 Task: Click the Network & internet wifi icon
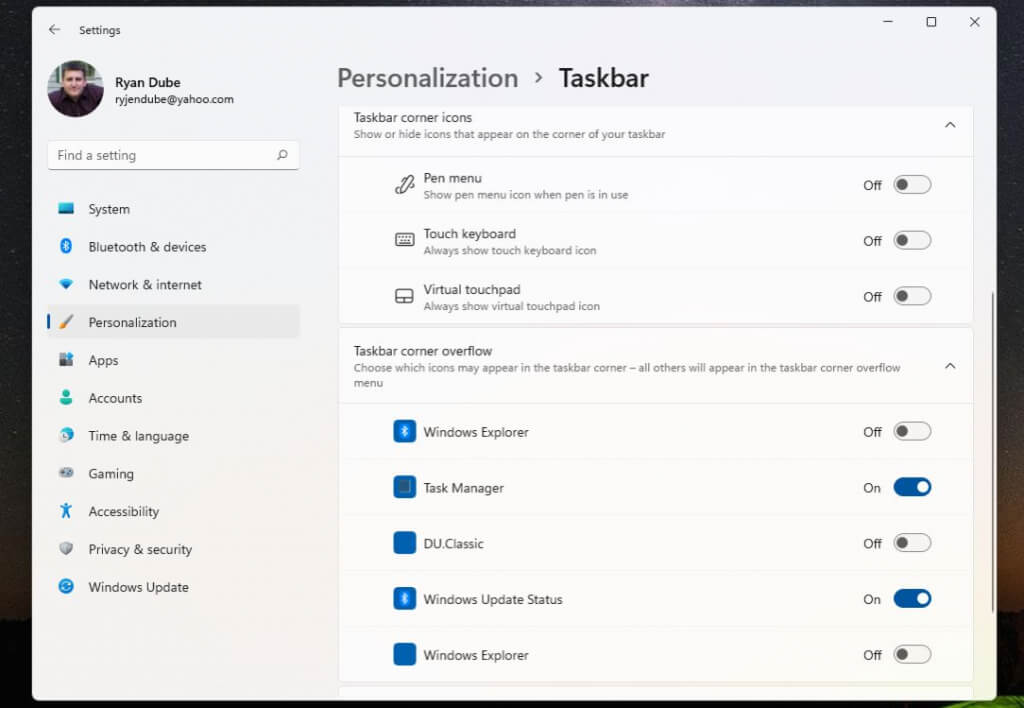point(66,285)
